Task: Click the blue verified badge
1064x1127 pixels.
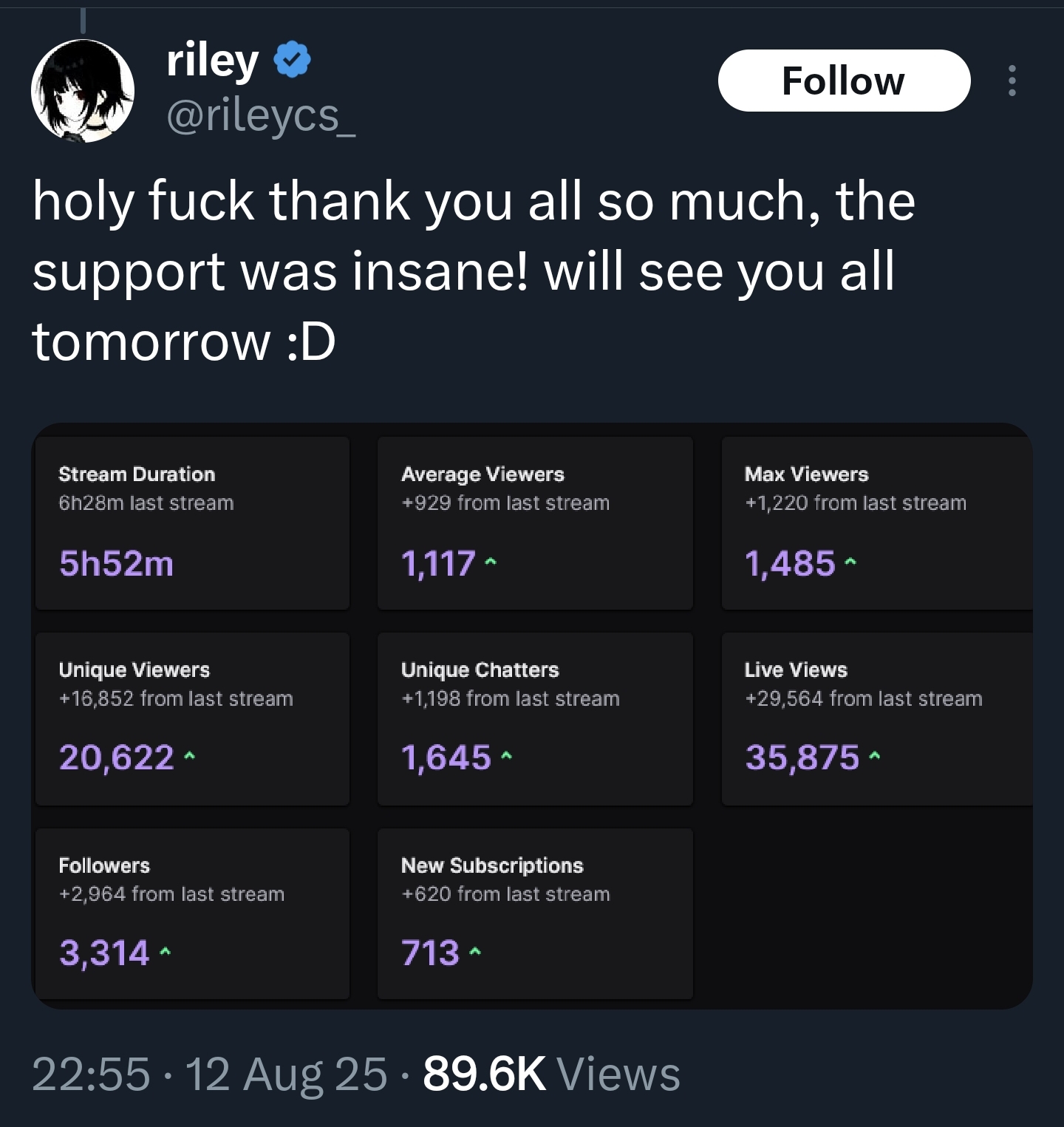Action: 293,60
